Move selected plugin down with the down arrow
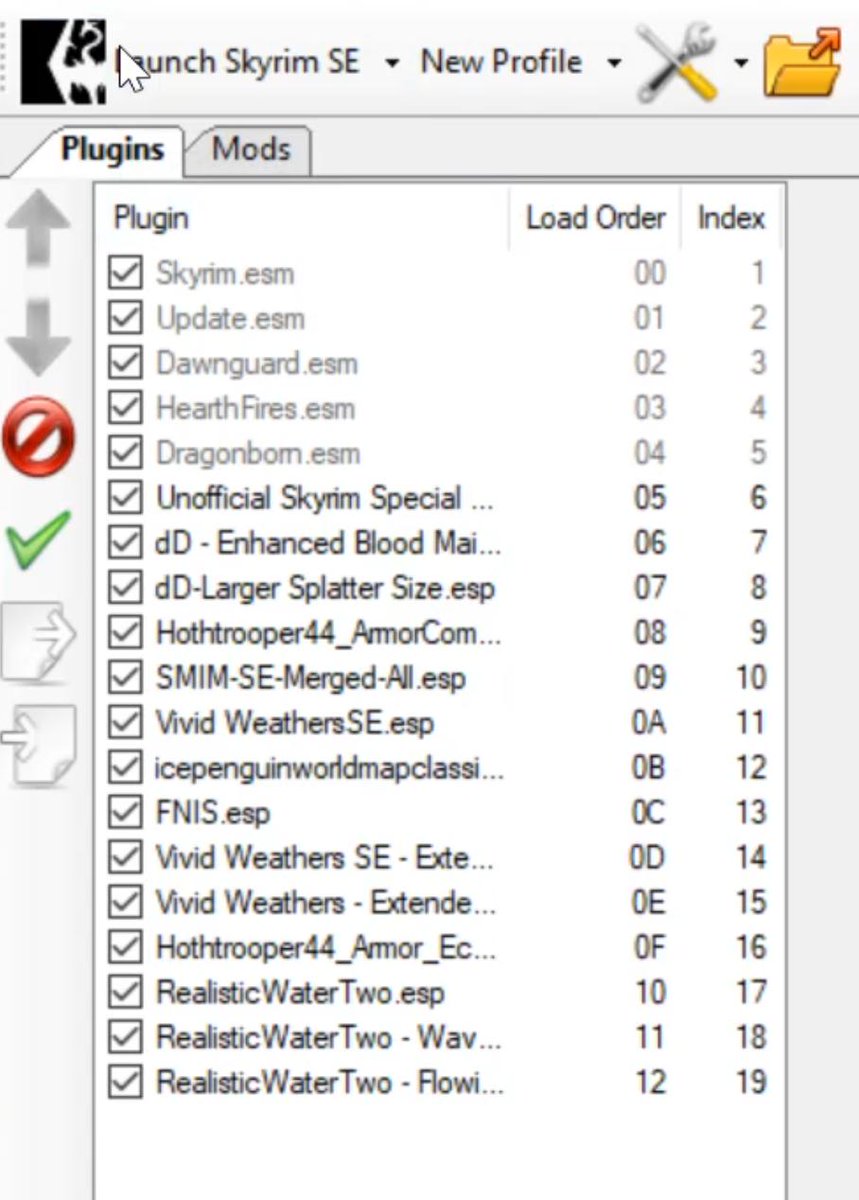859x1200 pixels. (37, 338)
